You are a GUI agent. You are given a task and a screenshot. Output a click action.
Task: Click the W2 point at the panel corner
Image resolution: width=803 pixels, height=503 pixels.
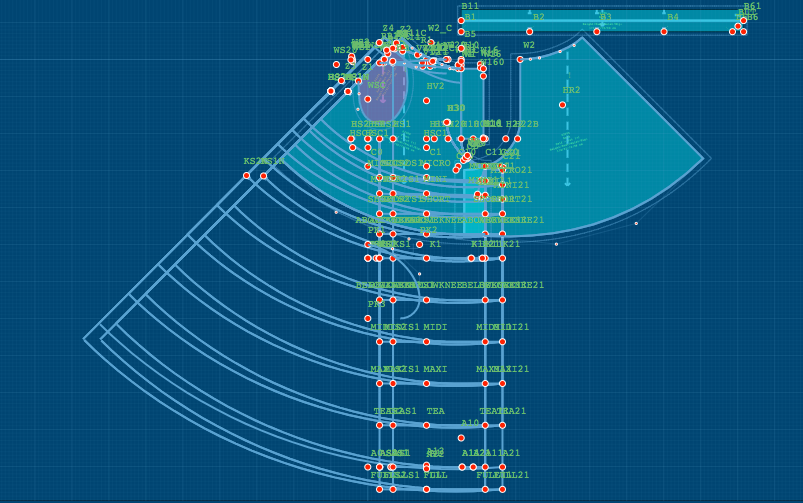520,59
